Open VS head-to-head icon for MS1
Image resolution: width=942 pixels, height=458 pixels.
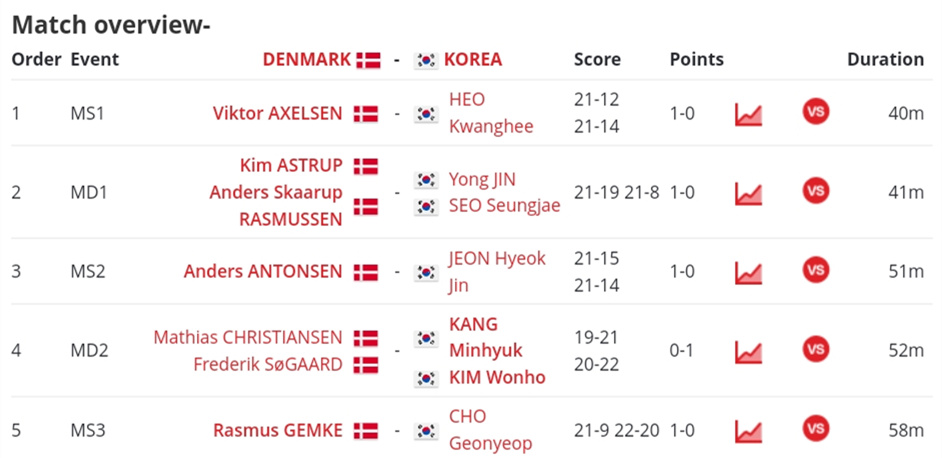point(815,112)
